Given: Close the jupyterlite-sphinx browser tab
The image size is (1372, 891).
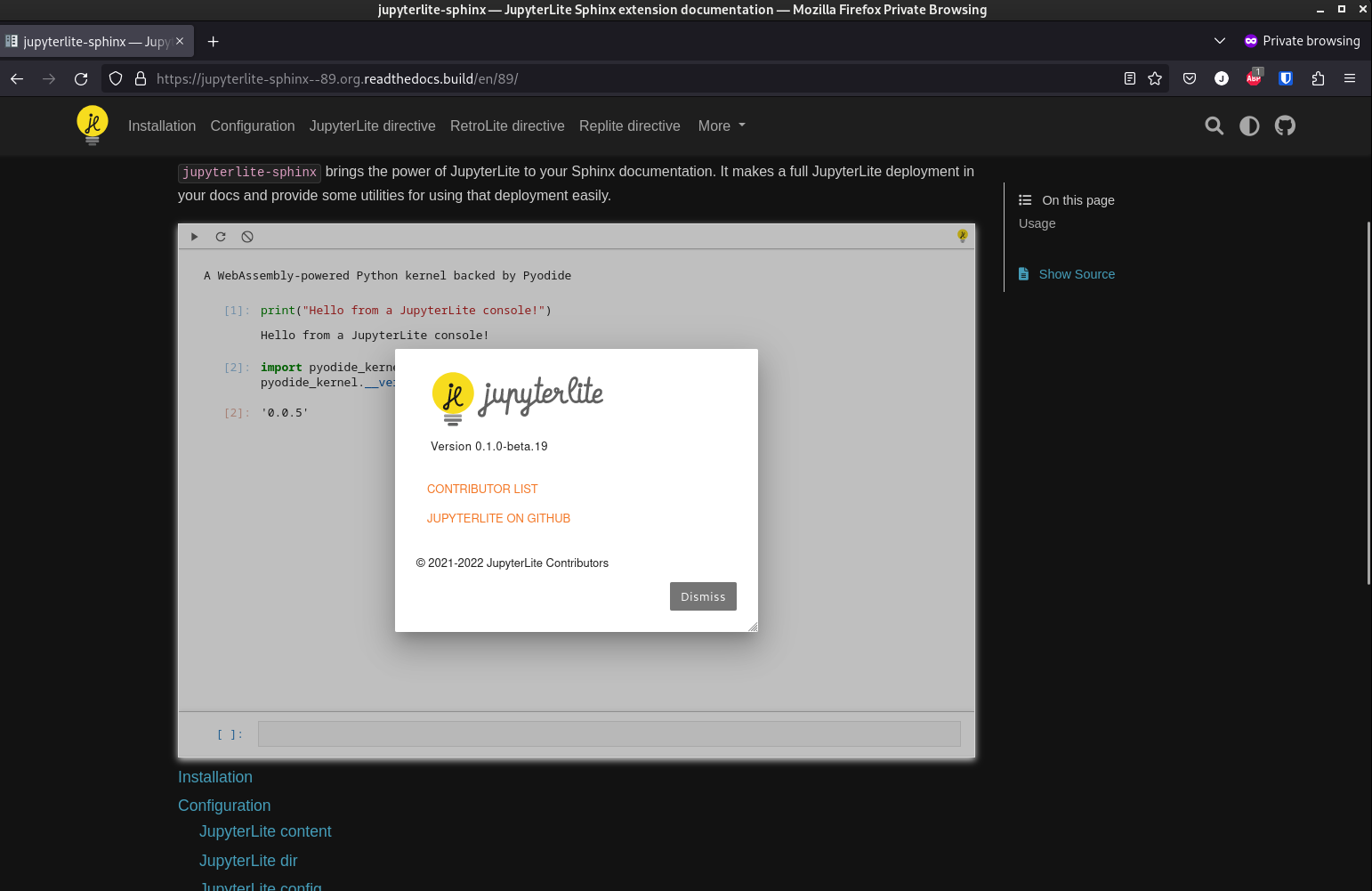Looking at the screenshot, I should [180, 41].
